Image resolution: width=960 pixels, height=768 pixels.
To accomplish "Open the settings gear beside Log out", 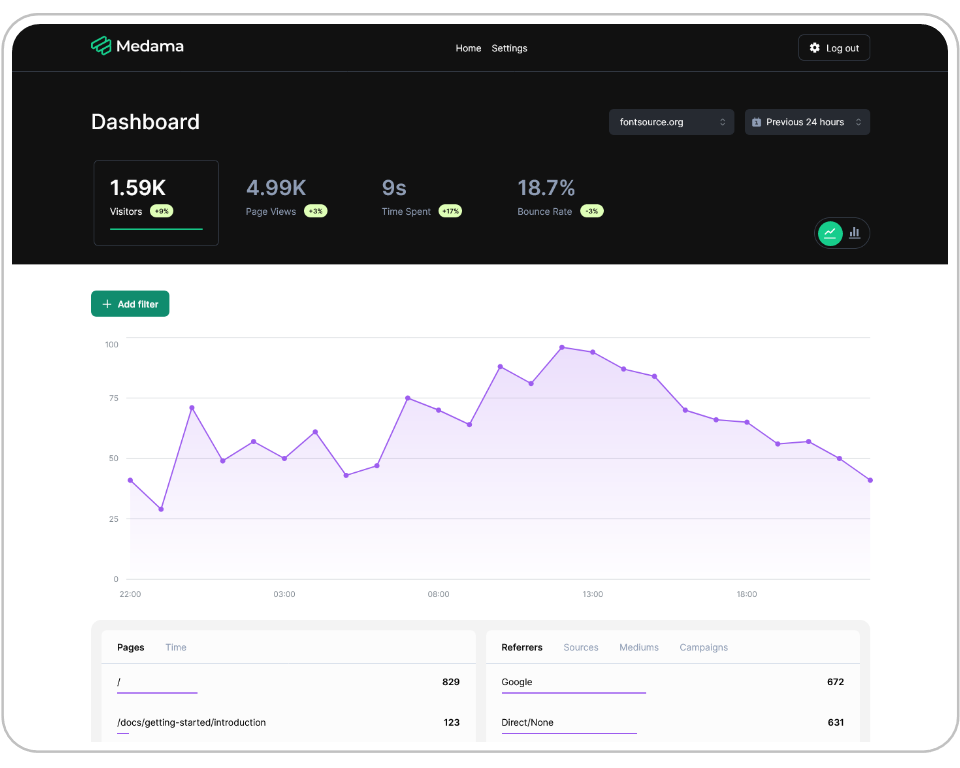I will click(x=813, y=47).
